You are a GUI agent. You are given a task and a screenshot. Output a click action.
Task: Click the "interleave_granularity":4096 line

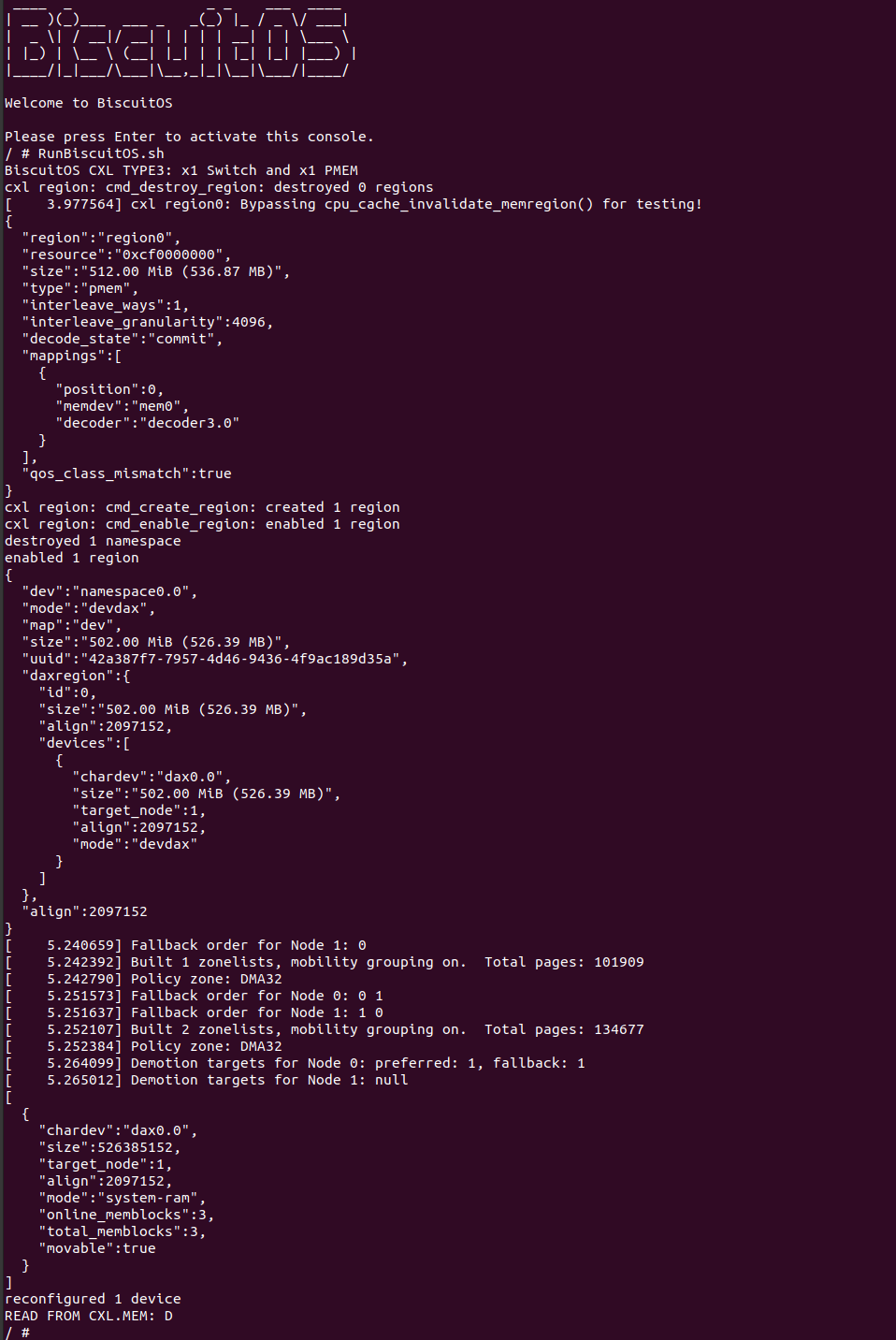coord(147,322)
